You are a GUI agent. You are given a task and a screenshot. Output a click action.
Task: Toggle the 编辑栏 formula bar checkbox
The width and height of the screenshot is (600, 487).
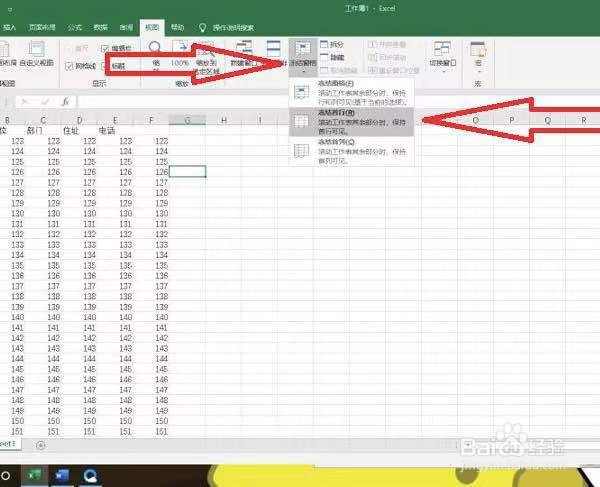(x=116, y=49)
